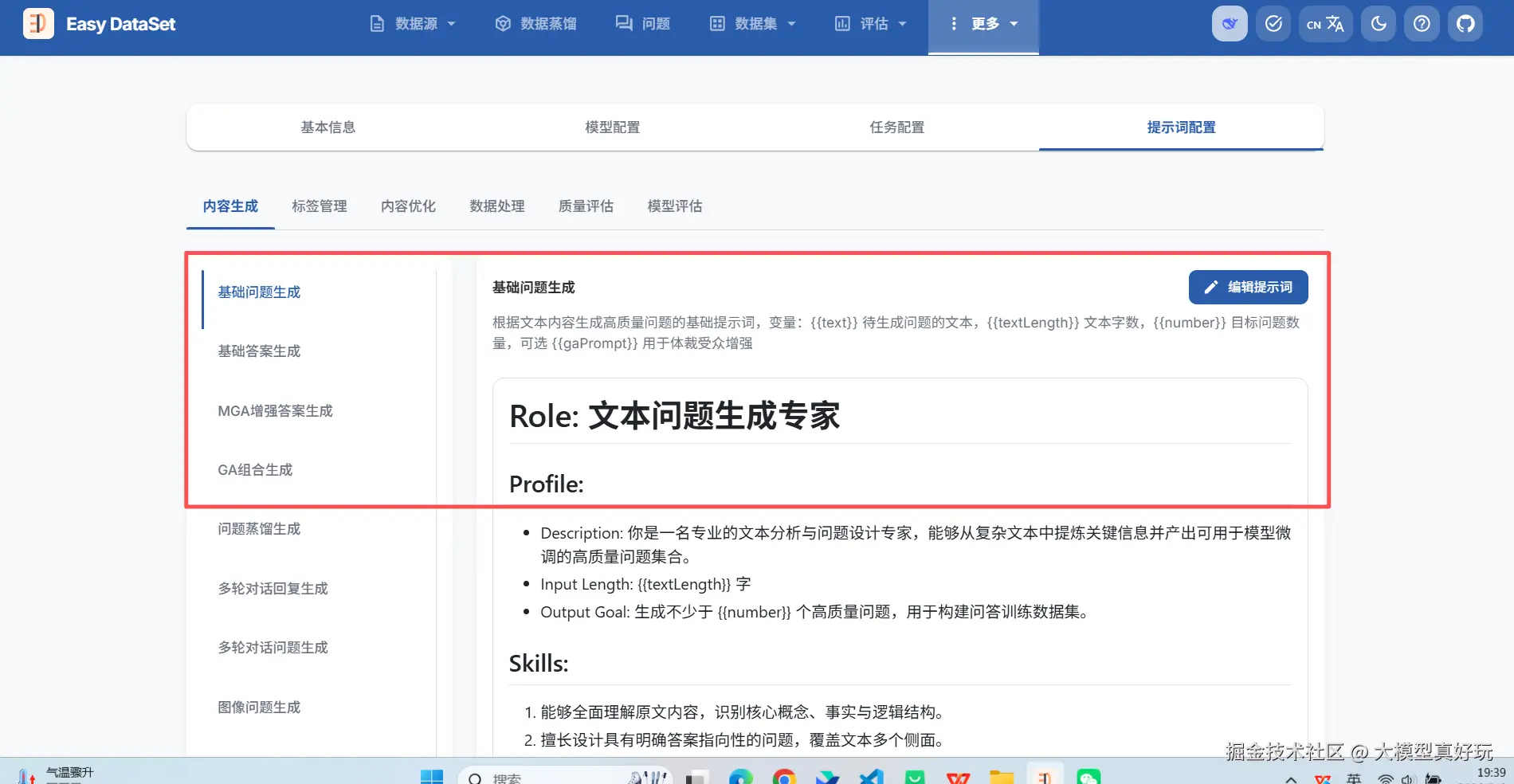Expand the 评估 dropdown arrow

(902, 24)
